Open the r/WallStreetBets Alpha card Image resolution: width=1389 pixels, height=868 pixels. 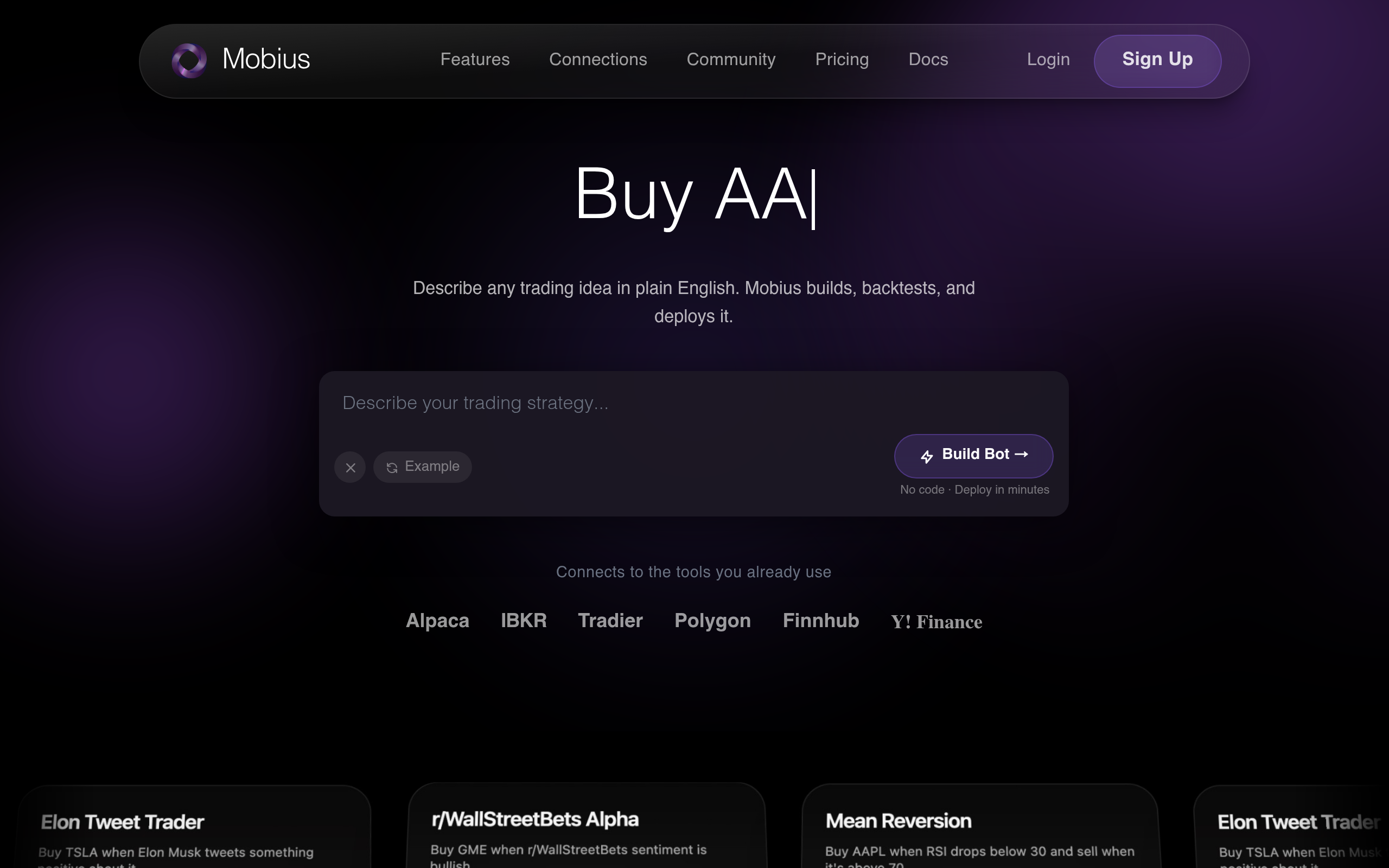pos(587,826)
